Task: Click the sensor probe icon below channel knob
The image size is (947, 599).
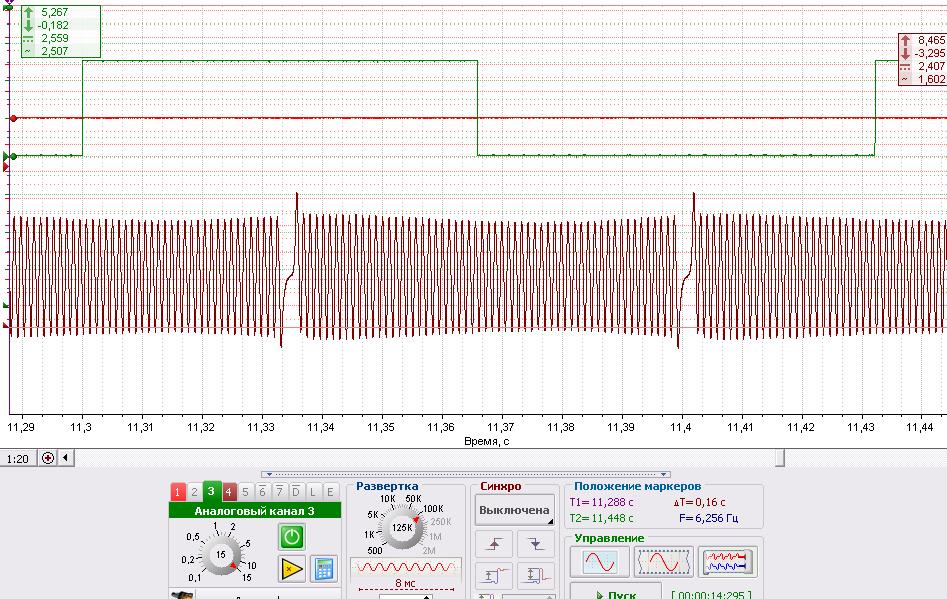Action: [x=182, y=594]
